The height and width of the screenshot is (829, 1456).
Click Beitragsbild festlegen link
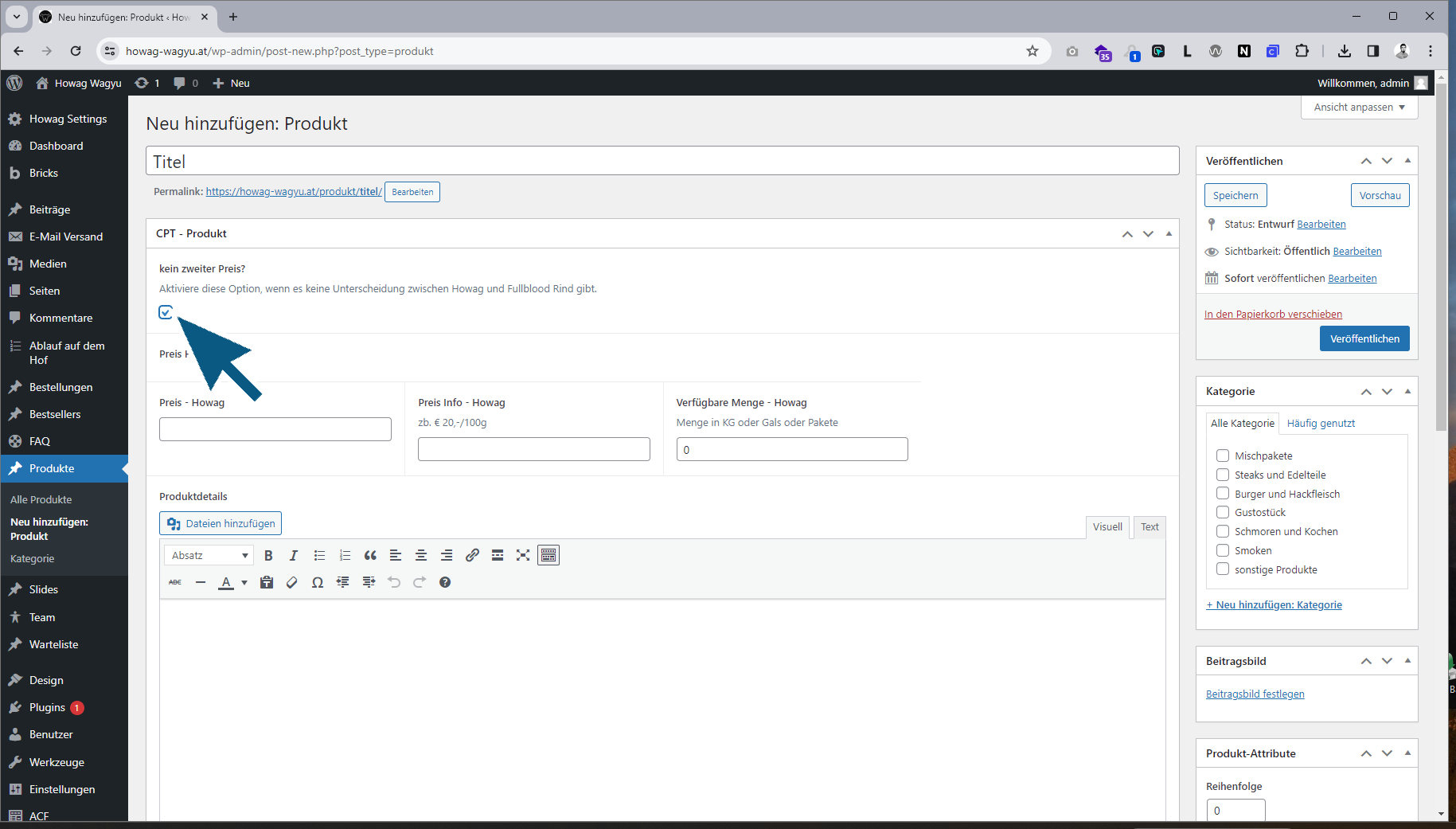point(1255,694)
